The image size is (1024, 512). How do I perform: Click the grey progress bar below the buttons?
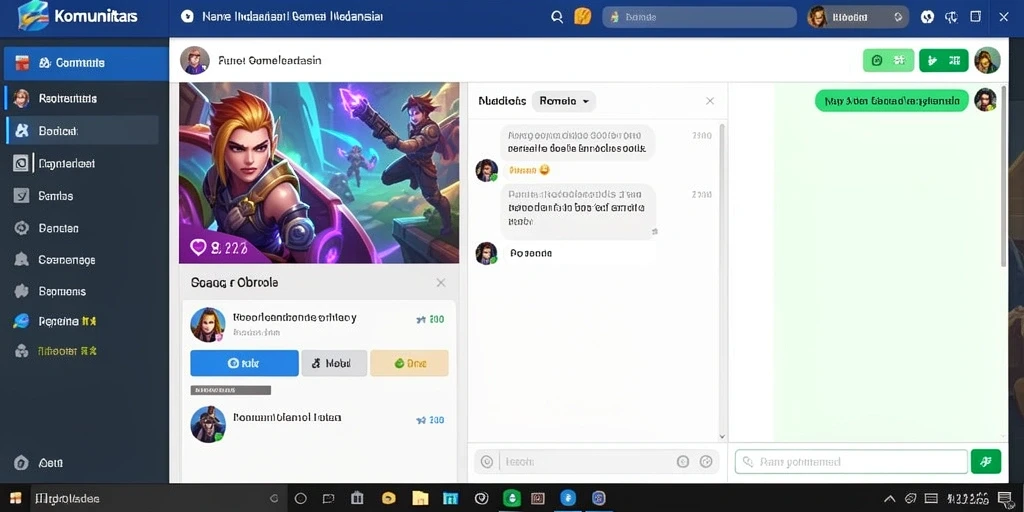coord(231,390)
